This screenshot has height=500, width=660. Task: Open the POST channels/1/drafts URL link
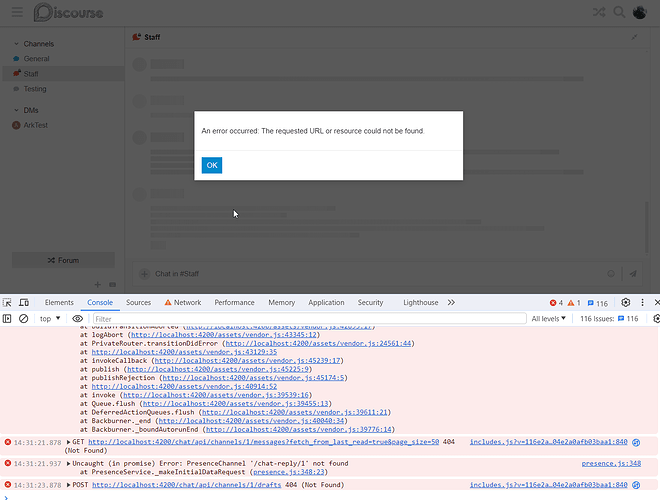point(186,485)
